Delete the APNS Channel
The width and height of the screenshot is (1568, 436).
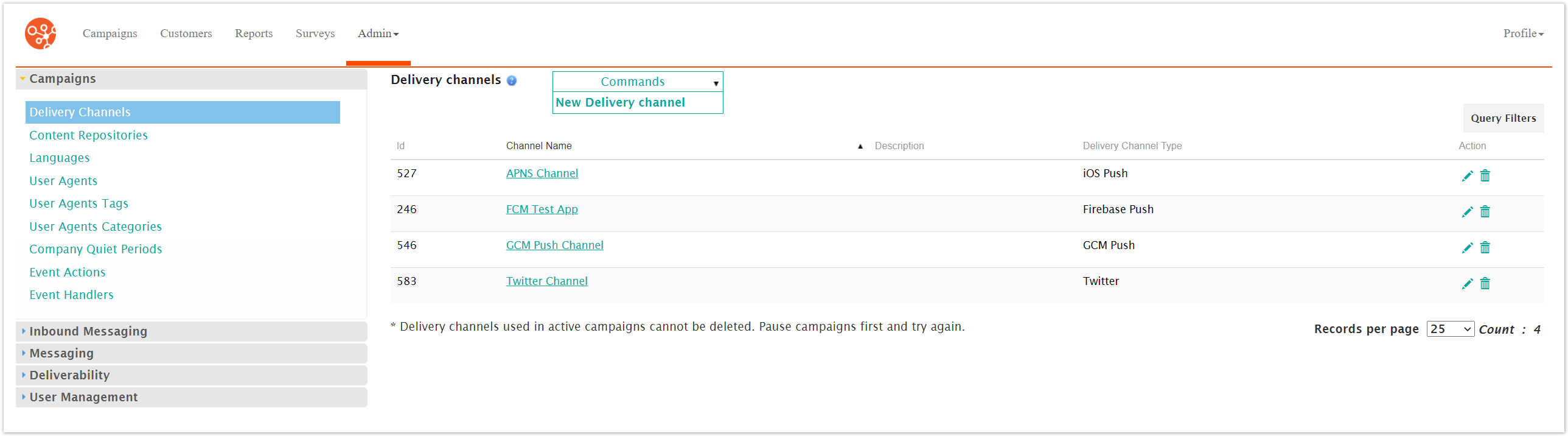(1485, 175)
